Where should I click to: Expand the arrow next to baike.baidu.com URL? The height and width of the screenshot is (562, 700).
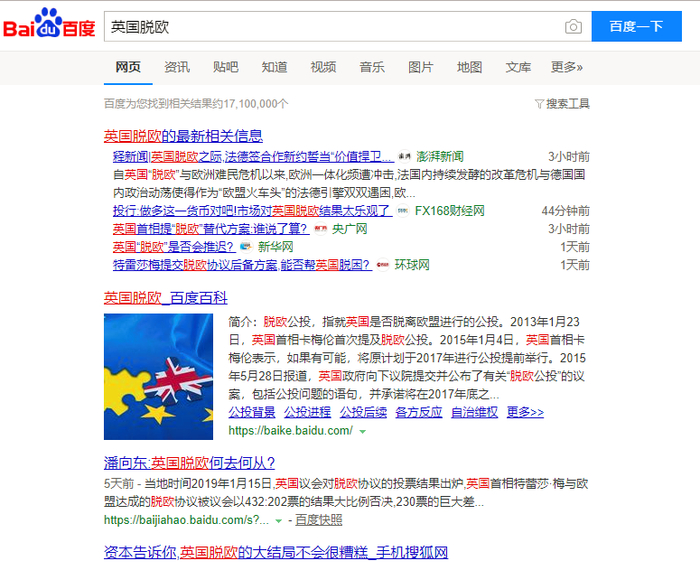click(x=363, y=432)
